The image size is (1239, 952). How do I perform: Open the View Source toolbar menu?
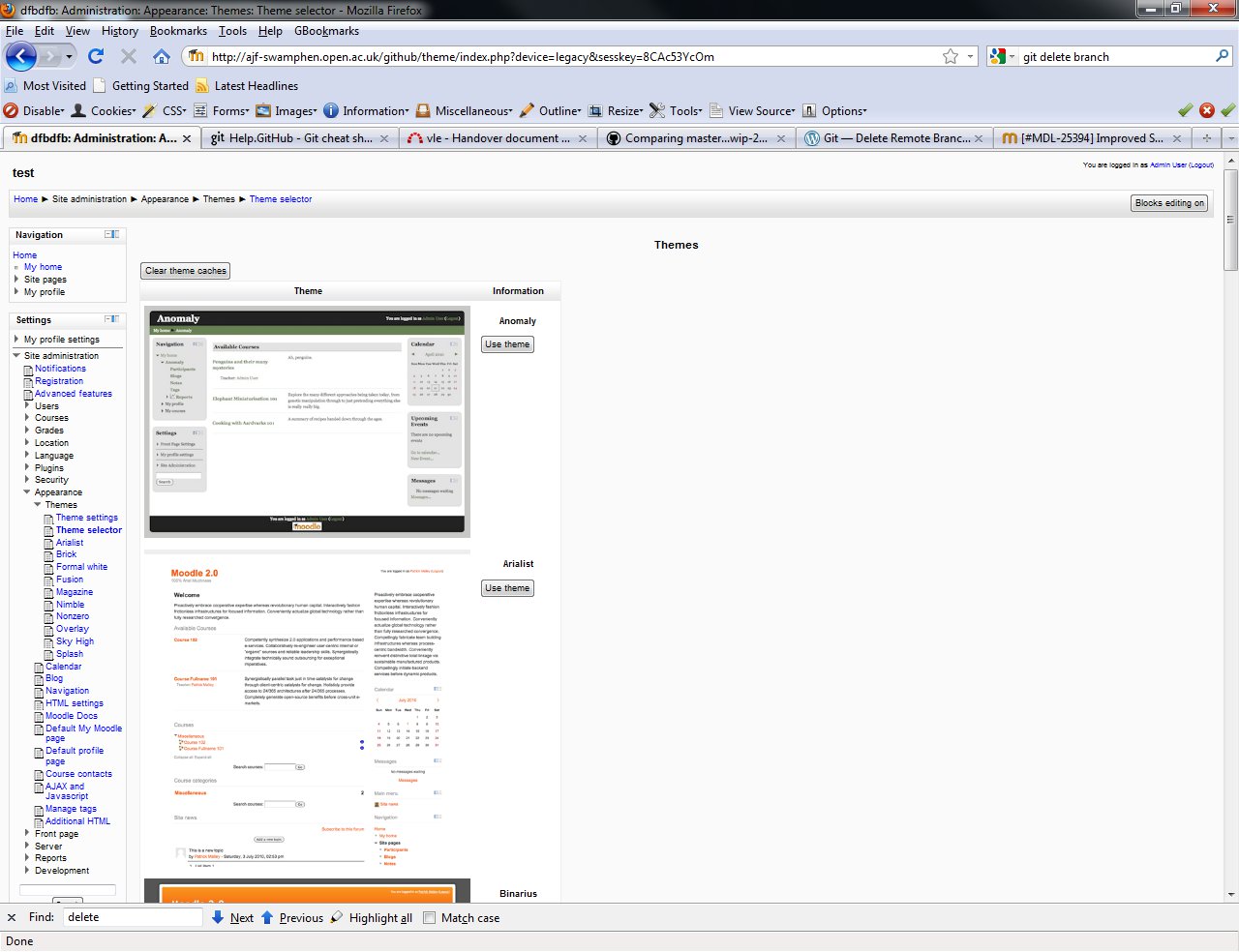pos(752,110)
